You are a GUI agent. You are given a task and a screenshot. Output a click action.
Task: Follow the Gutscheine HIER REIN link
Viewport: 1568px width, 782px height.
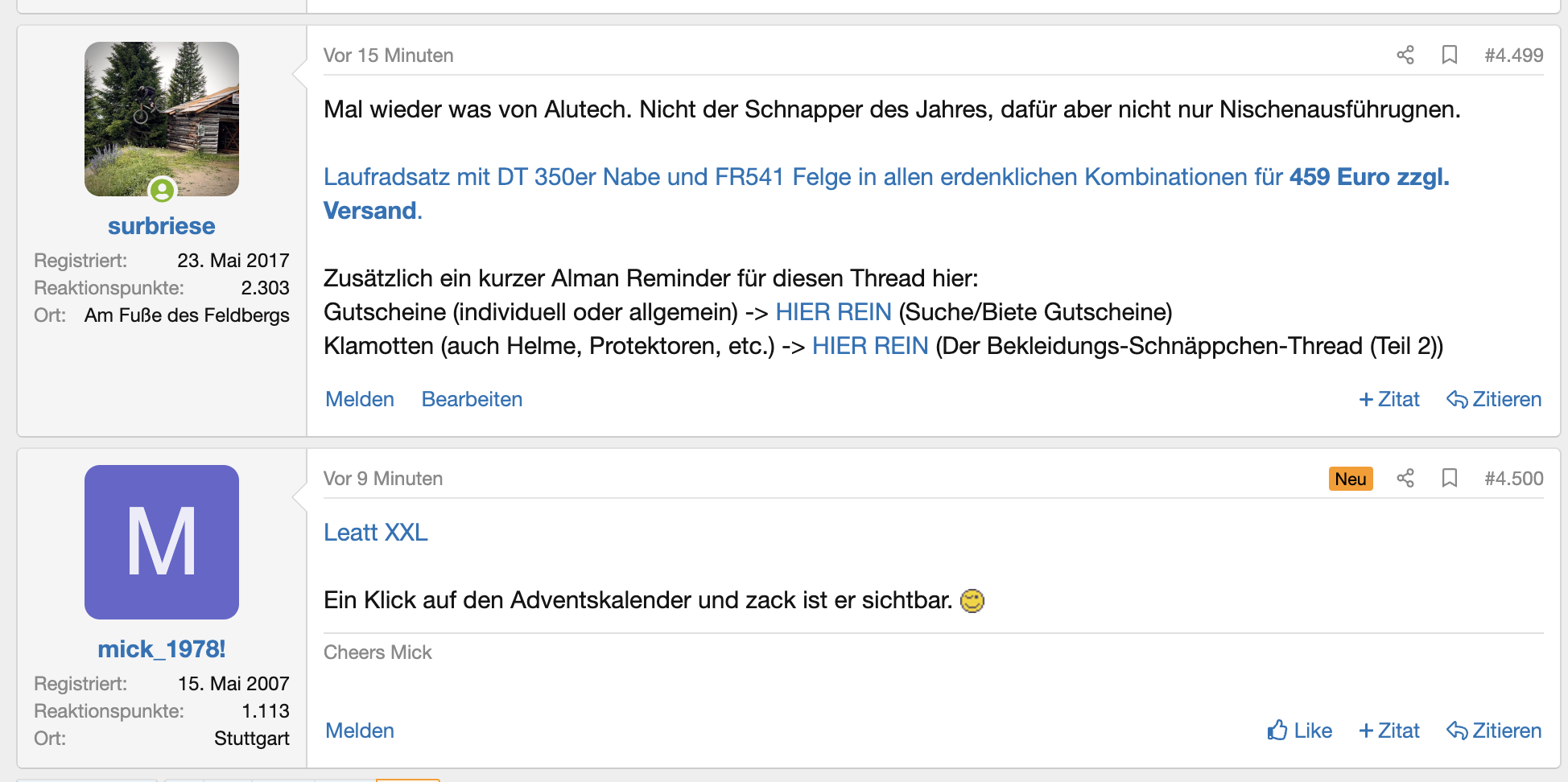point(833,312)
